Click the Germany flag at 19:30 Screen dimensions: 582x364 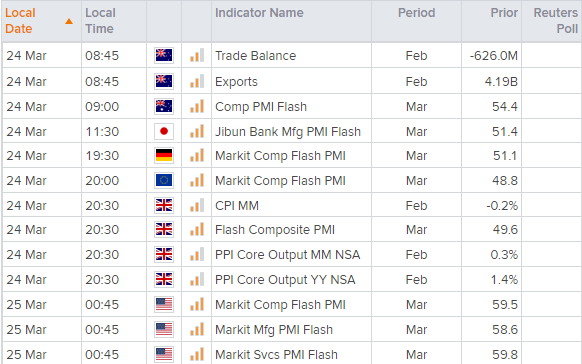pyautogui.click(x=164, y=155)
